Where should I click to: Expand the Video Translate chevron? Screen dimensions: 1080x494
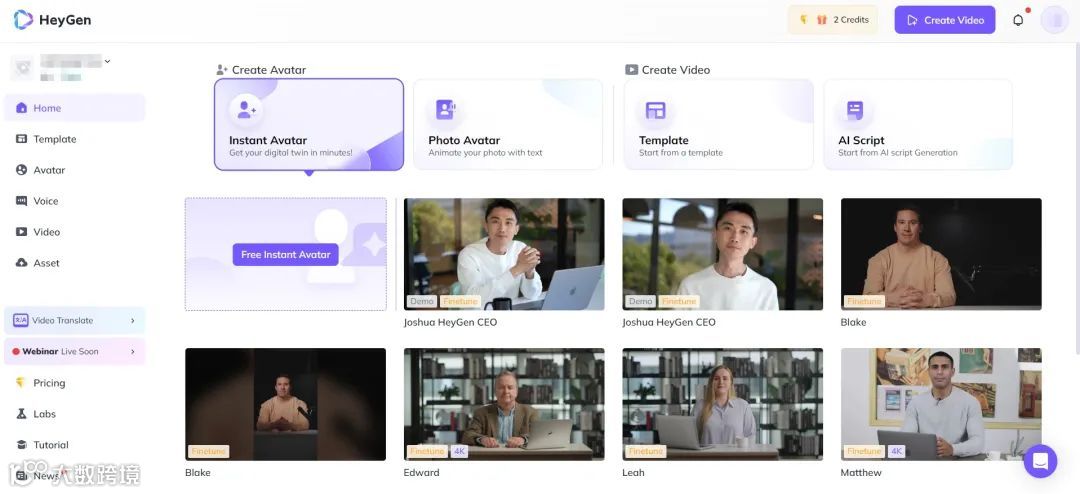(133, 320)
